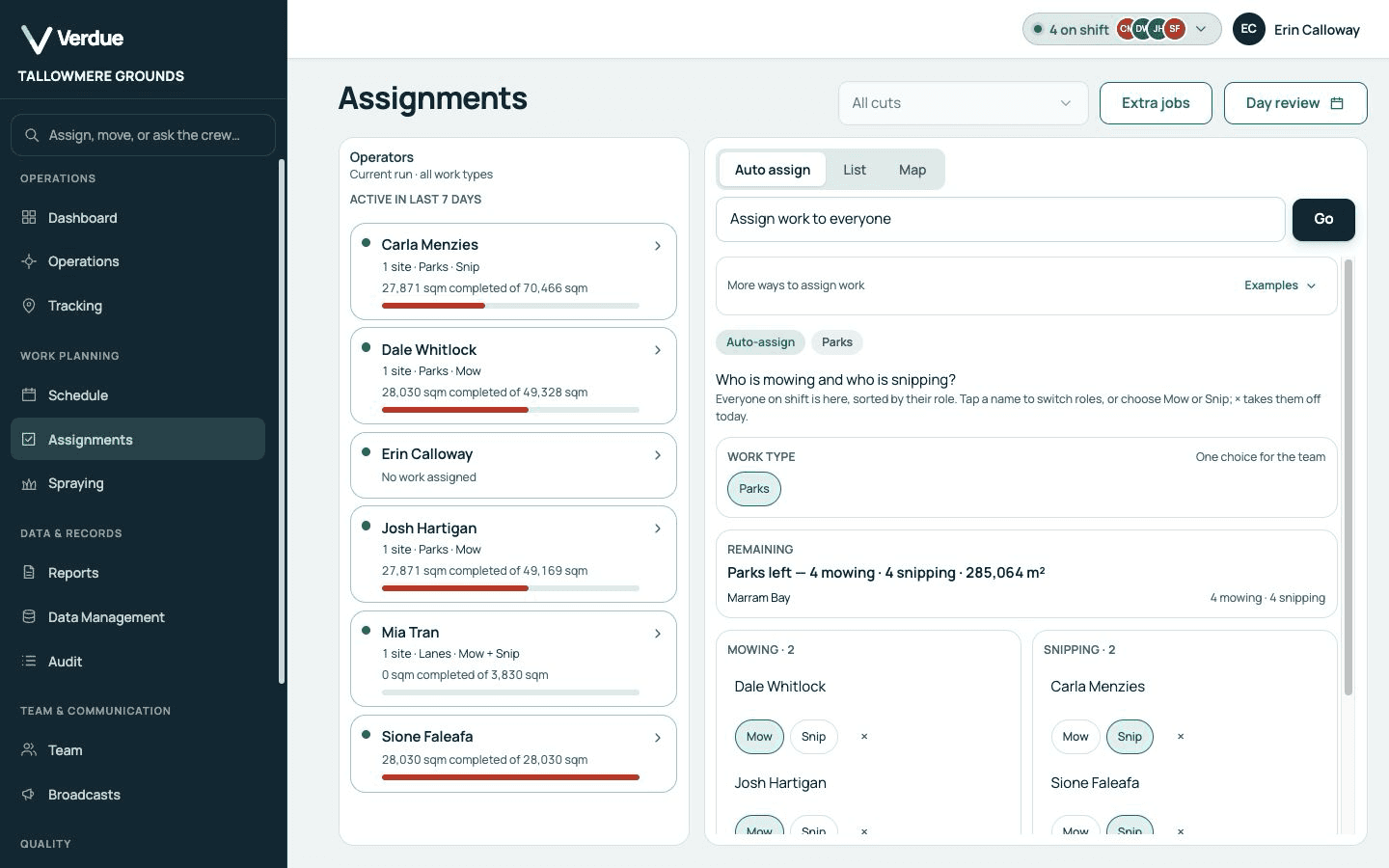Switch to the Auto assign tab
Screen dimensions: 1389x868
coord(773,170)
